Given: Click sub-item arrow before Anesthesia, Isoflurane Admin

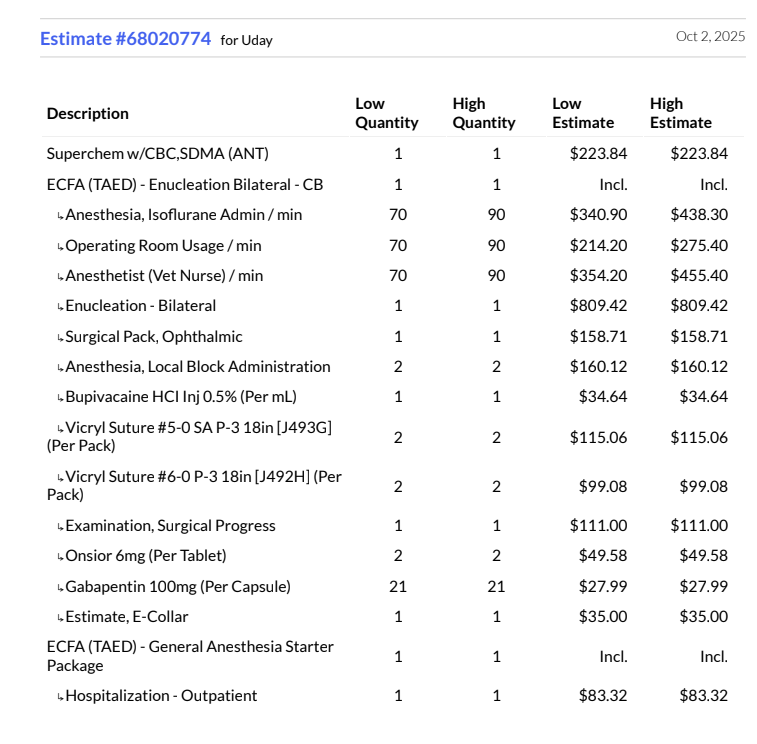Looking at the screenshot, I should pos(60,216).
